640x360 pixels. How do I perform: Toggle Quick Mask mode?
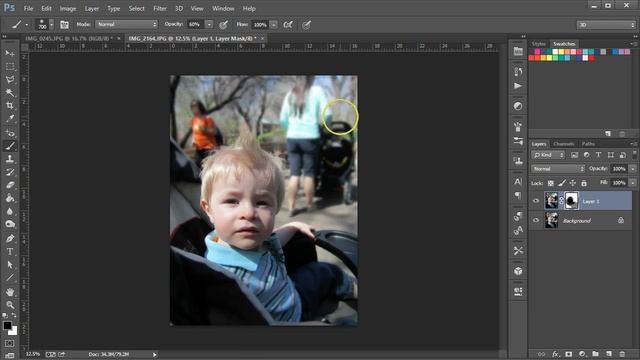[9, 344]
